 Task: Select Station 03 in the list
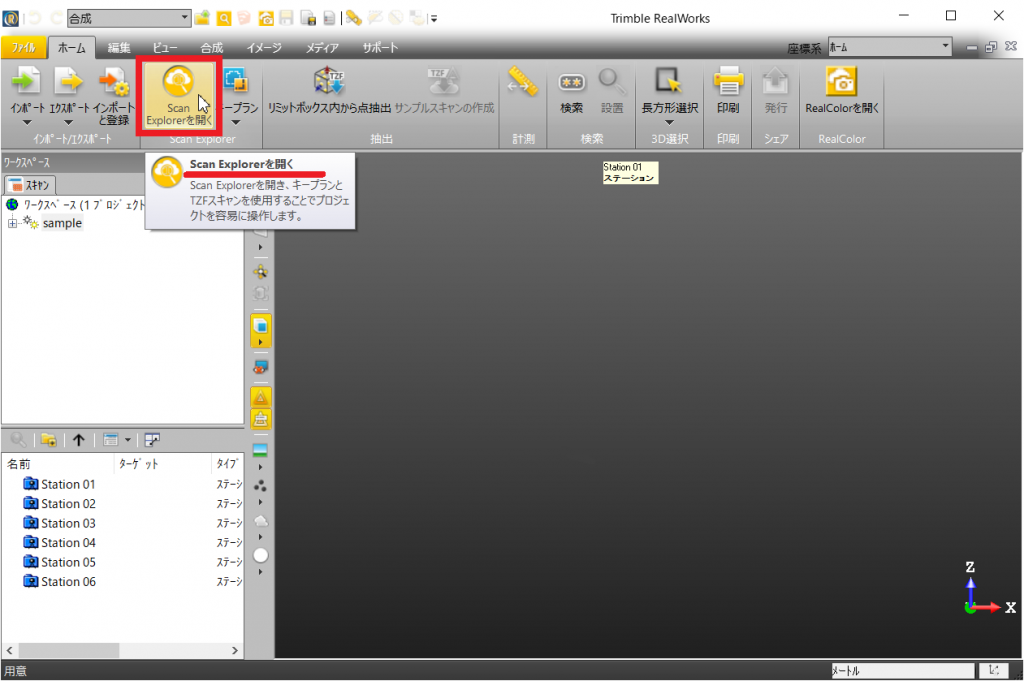pos(68,523)
